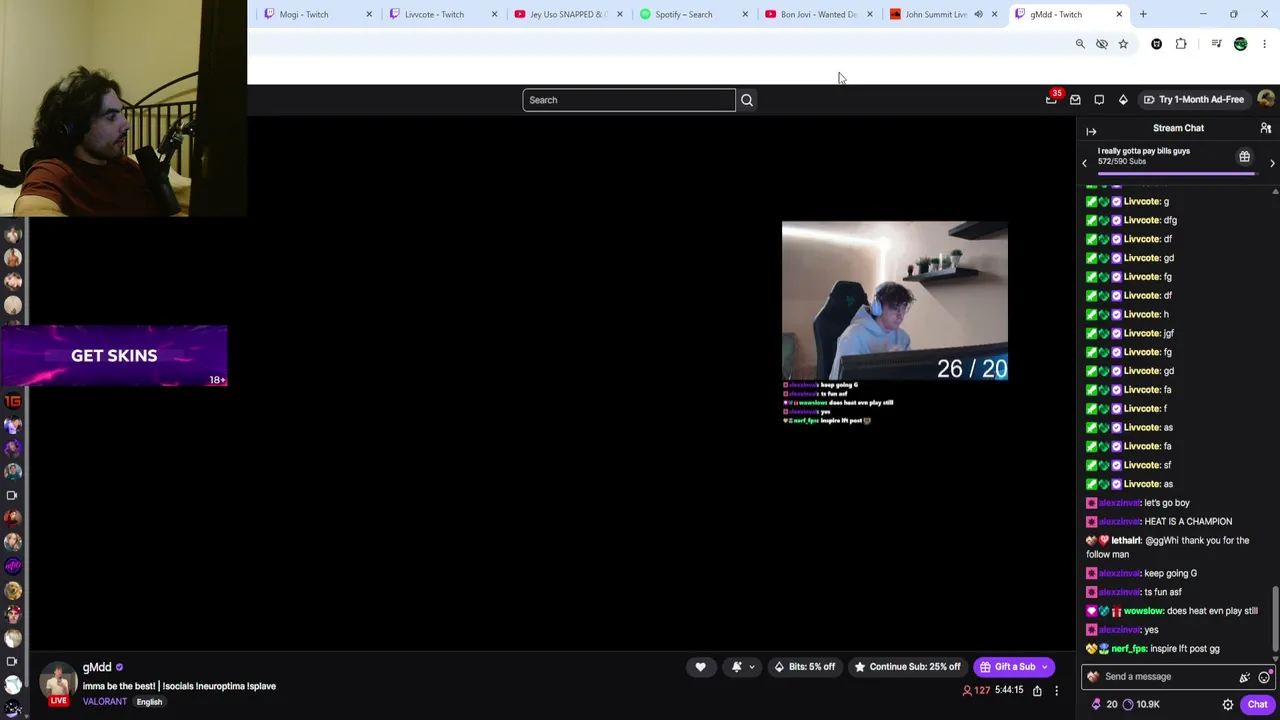
Task: Open the channel points balance icon
Action: point(1128,704)
